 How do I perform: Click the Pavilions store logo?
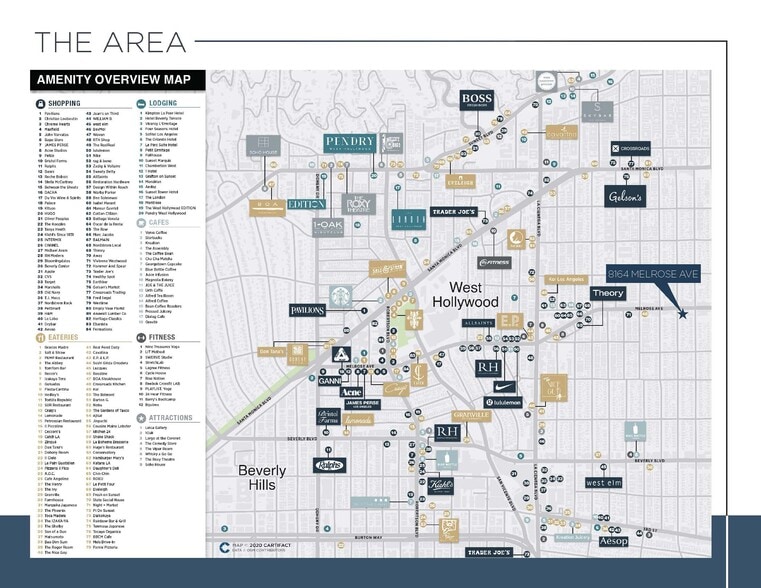pos(308,310)
